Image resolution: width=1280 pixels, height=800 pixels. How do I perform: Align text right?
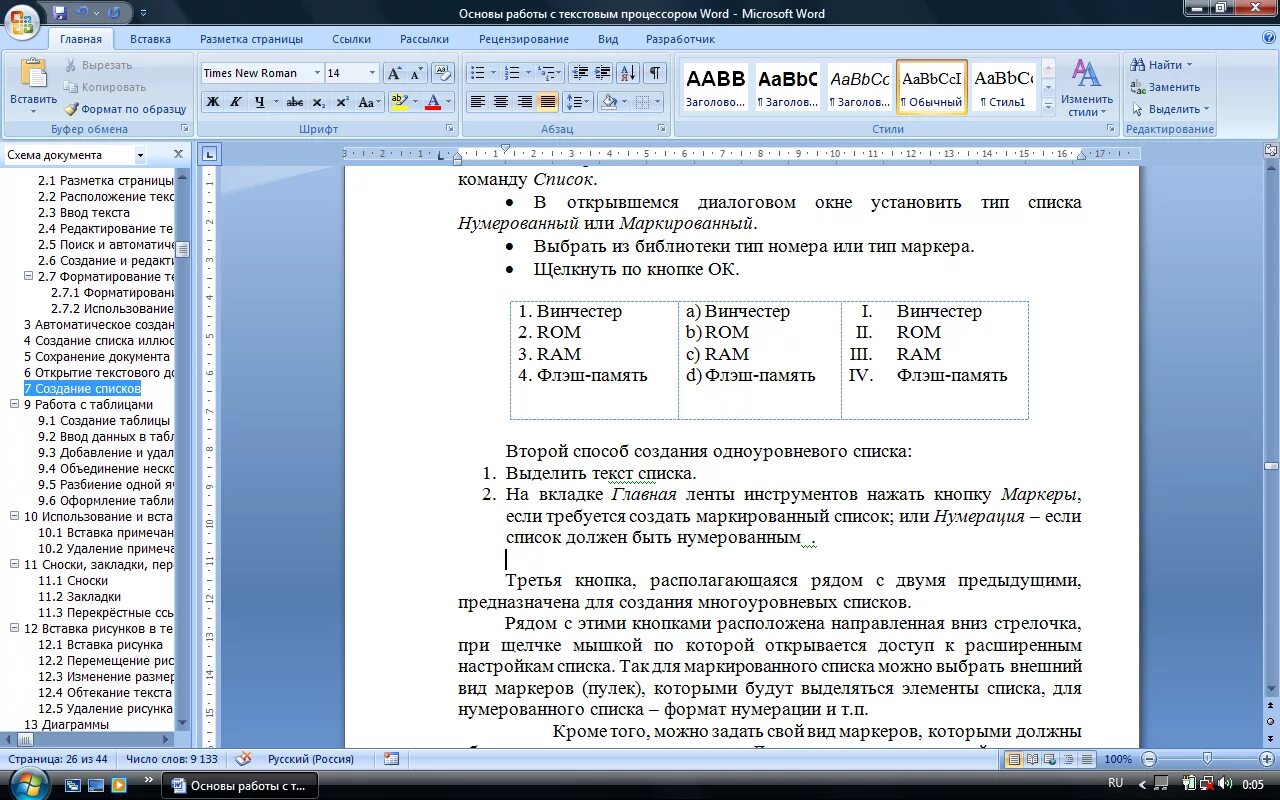tap(524, 102)
